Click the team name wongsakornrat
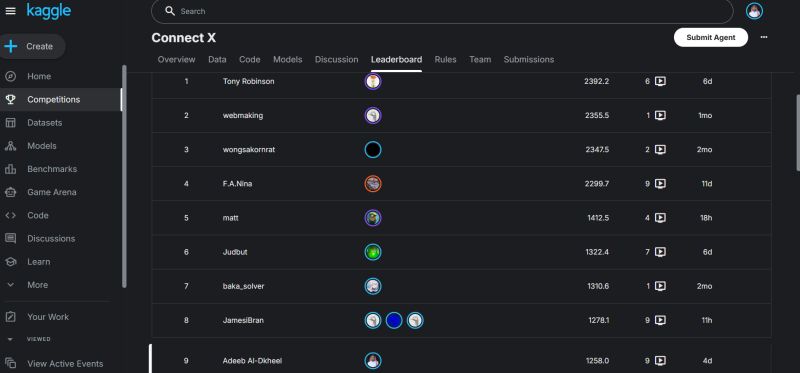 click(248, 150)
